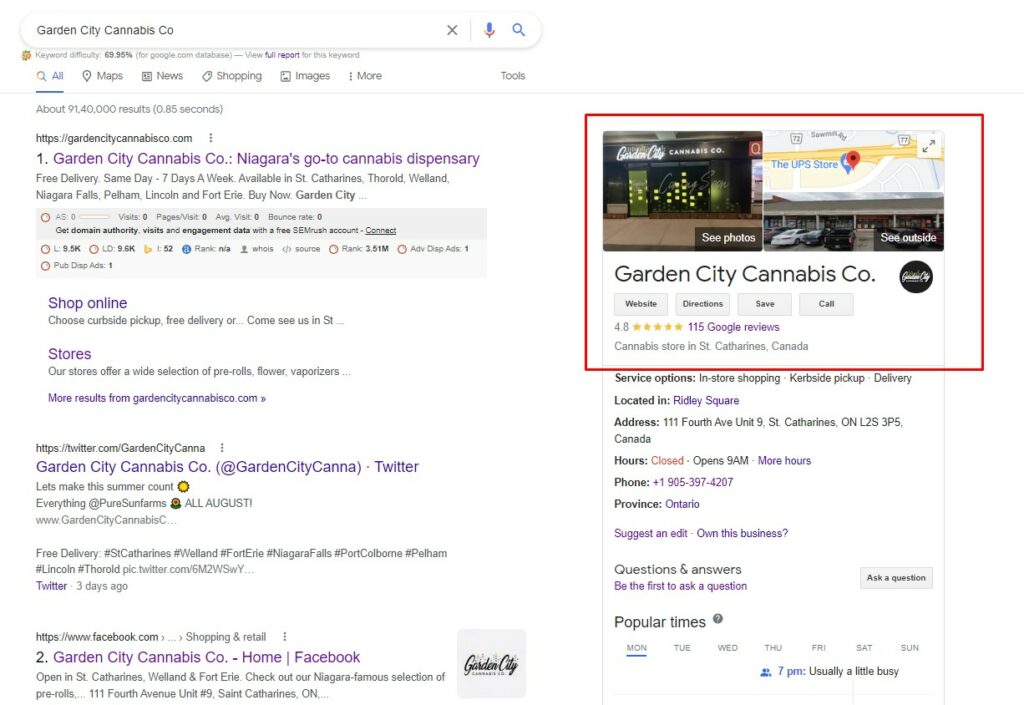Open Garden City Cannabis Co. Twitter result
This screenshot has height=705, width=1024.
click(x=227, y=467)
